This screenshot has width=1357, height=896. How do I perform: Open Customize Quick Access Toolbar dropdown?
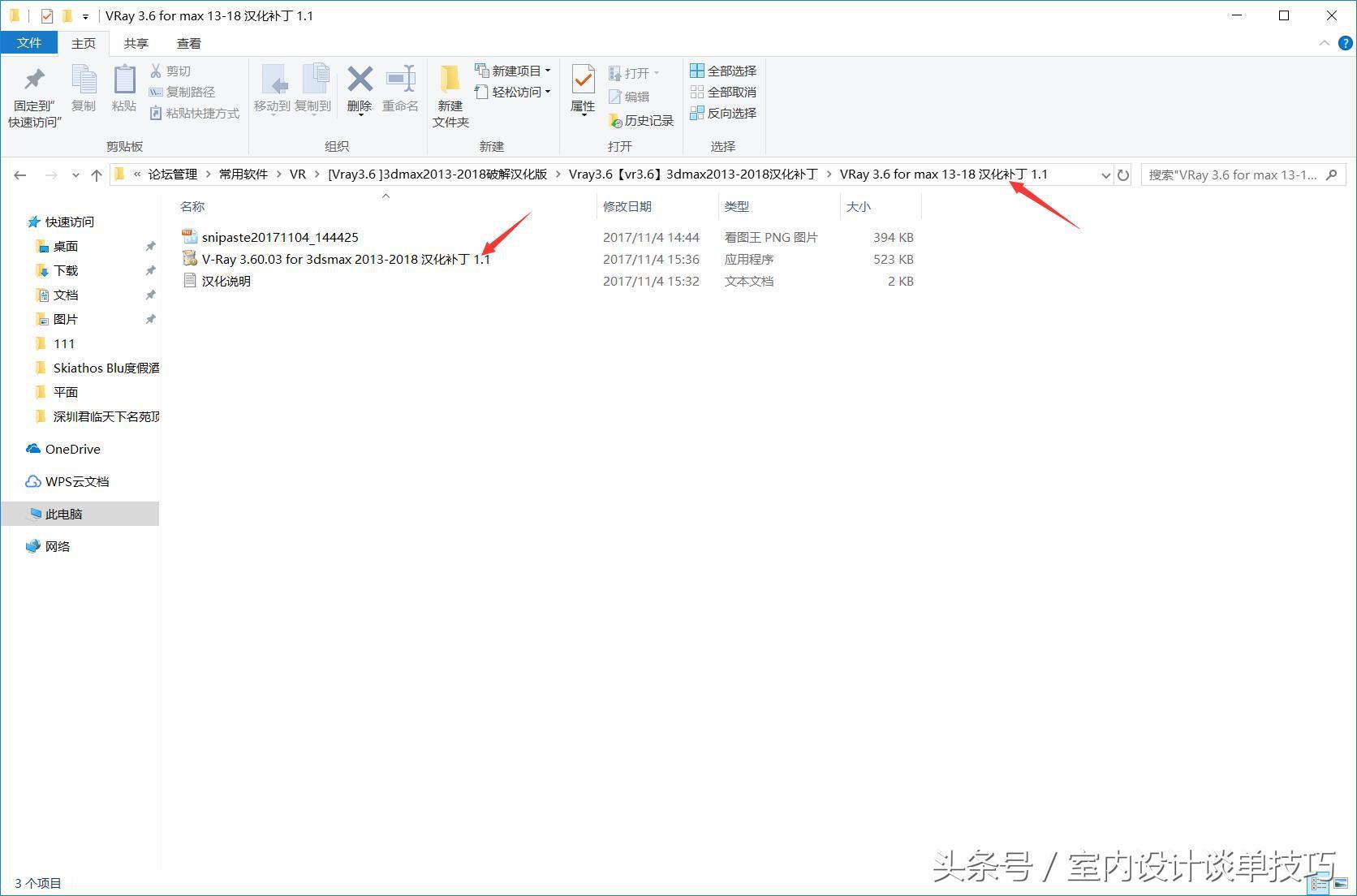click(x=85, y=16)
